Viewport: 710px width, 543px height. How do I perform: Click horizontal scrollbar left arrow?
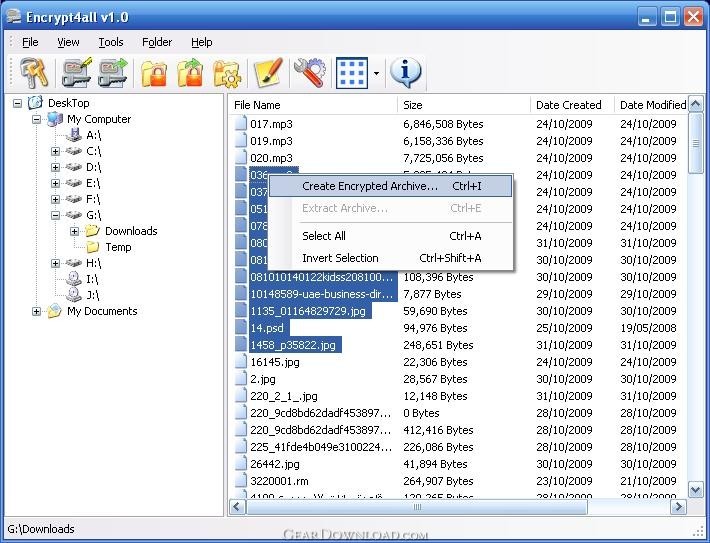pos(237,507)
